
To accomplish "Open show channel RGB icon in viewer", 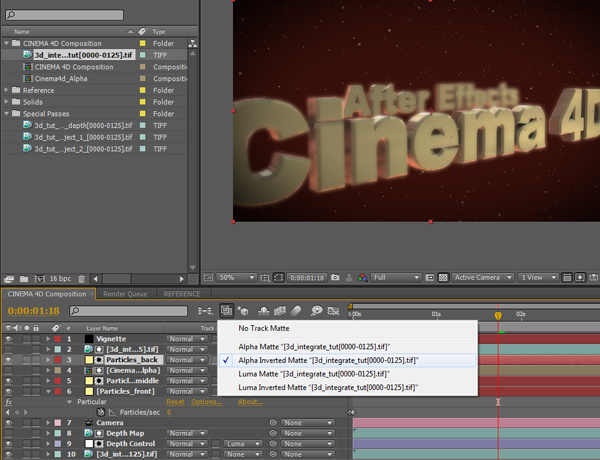I will 362,277.
